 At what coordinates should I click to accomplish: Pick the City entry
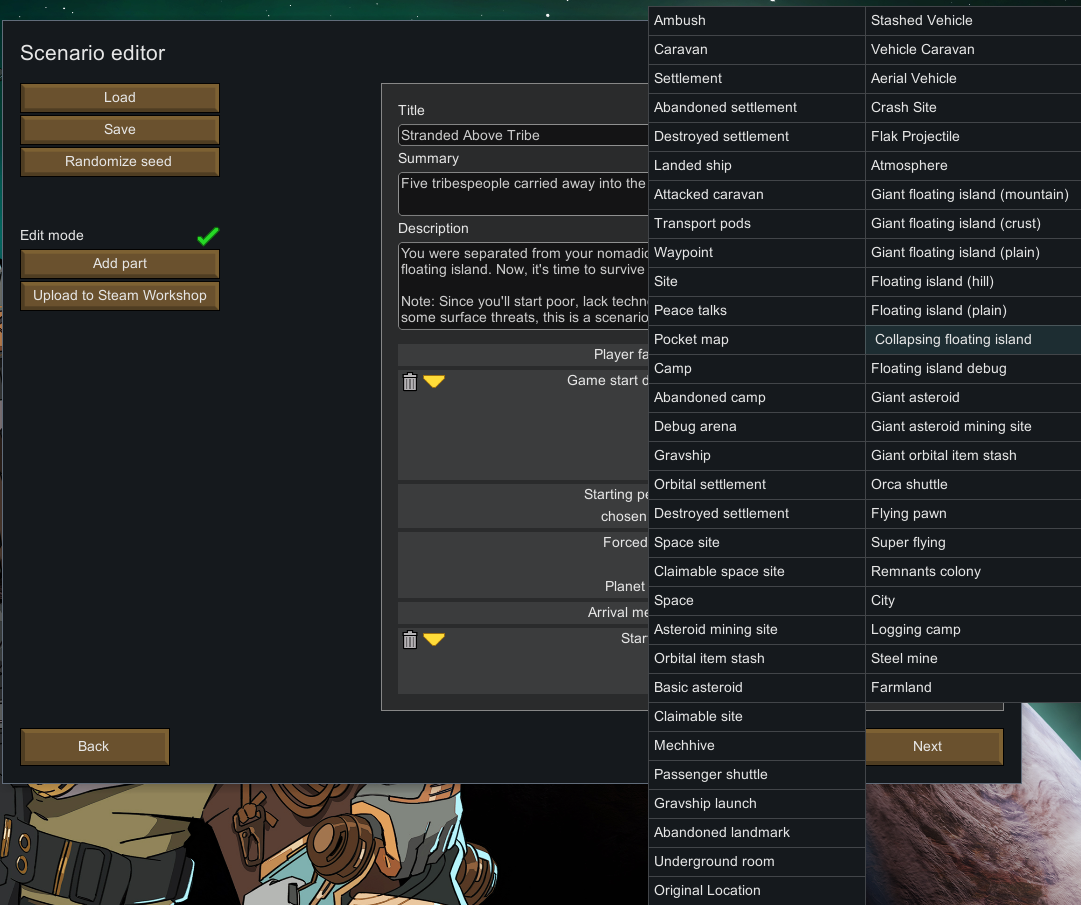[973, 600]
